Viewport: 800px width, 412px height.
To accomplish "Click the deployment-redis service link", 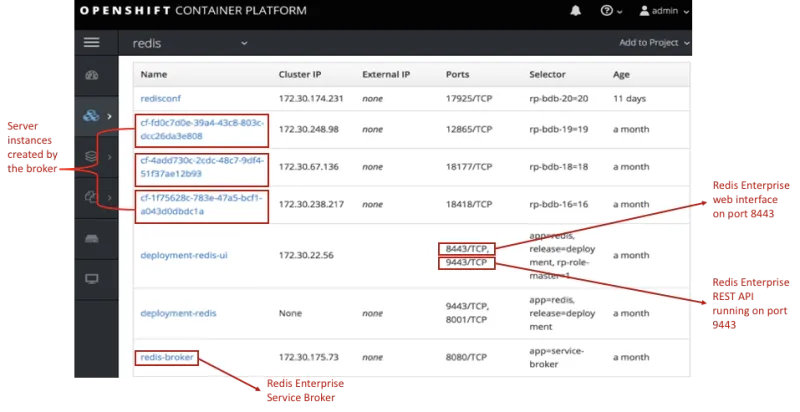I will click(178, 313).
